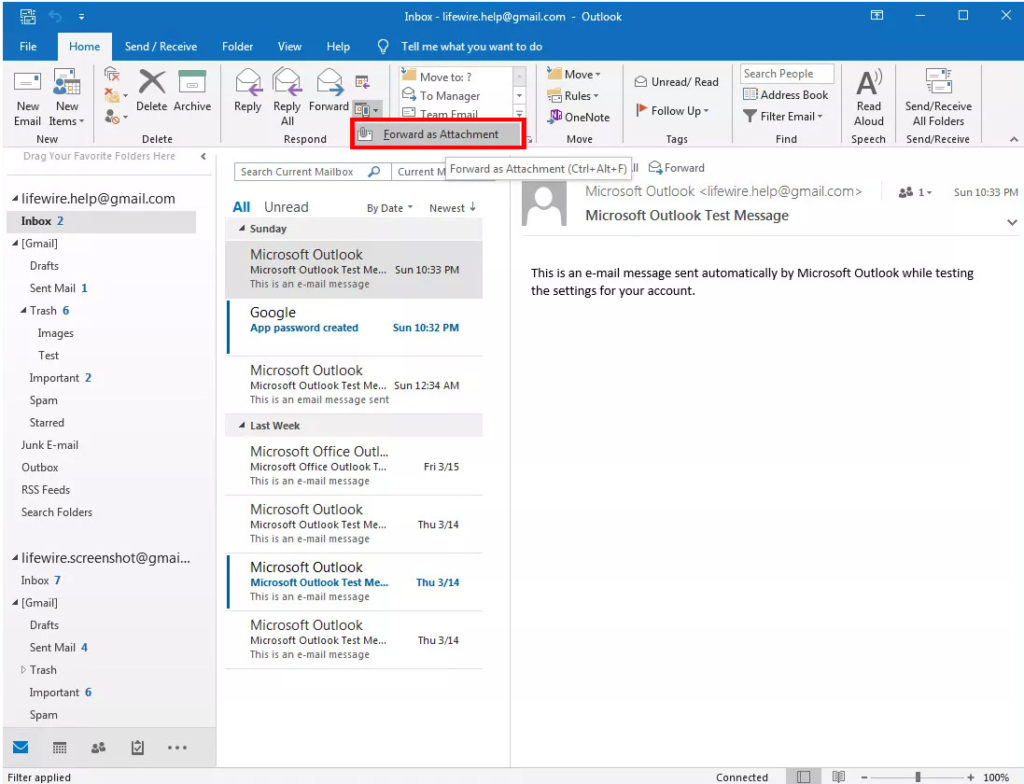Collapse the lifewire.help@gmail.com account
Viewport: 1024px width, 784px height.
[15, 198]
